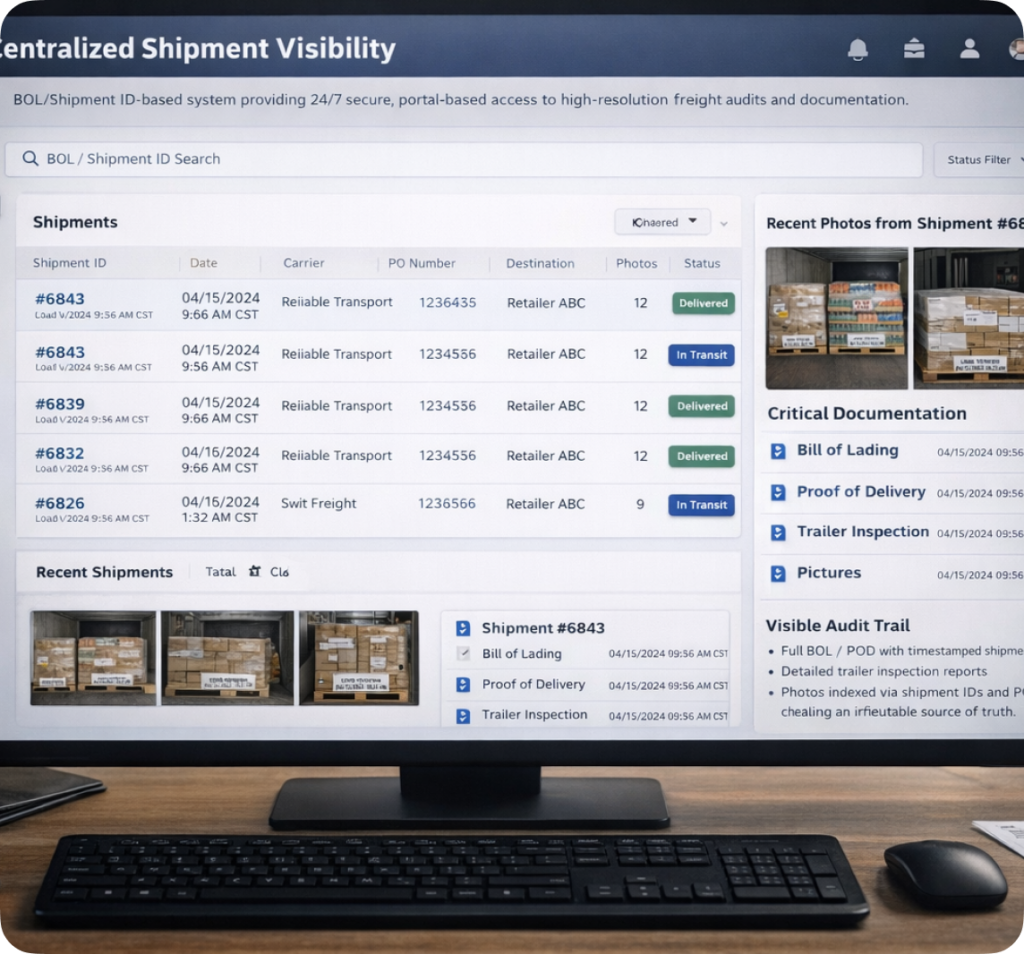Sort by the Carrier column header
This screenshot has height=954, width=1024.
click(x=303, y=263)
